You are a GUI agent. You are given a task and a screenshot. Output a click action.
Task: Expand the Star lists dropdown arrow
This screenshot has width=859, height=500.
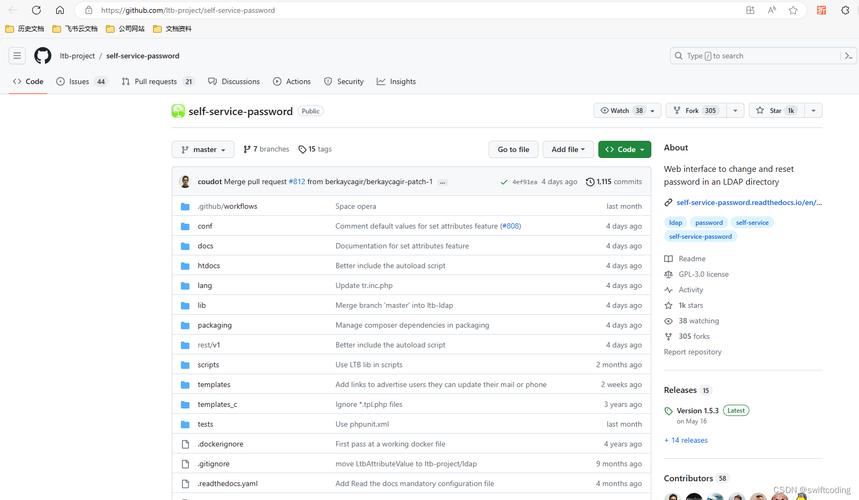(x=814, y=111)
